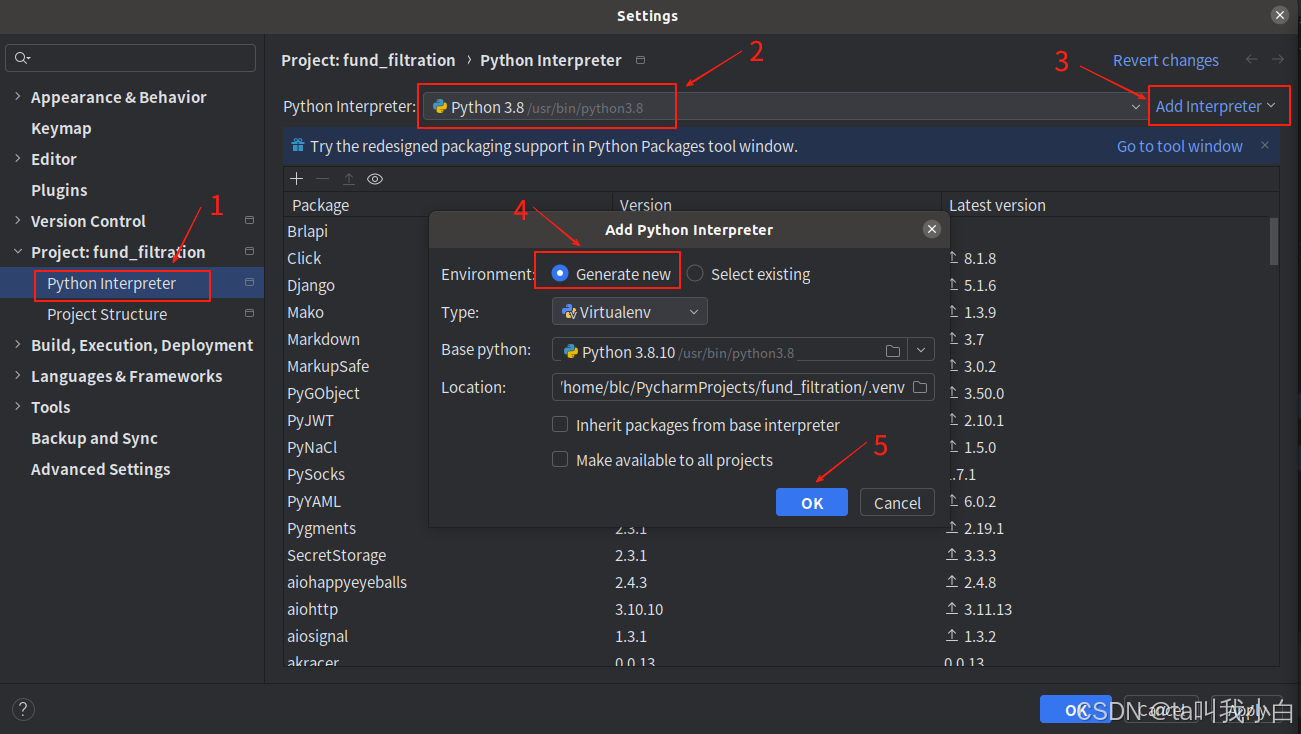
Task: Click the back navigation arrow
Action: pos(1252,60)
